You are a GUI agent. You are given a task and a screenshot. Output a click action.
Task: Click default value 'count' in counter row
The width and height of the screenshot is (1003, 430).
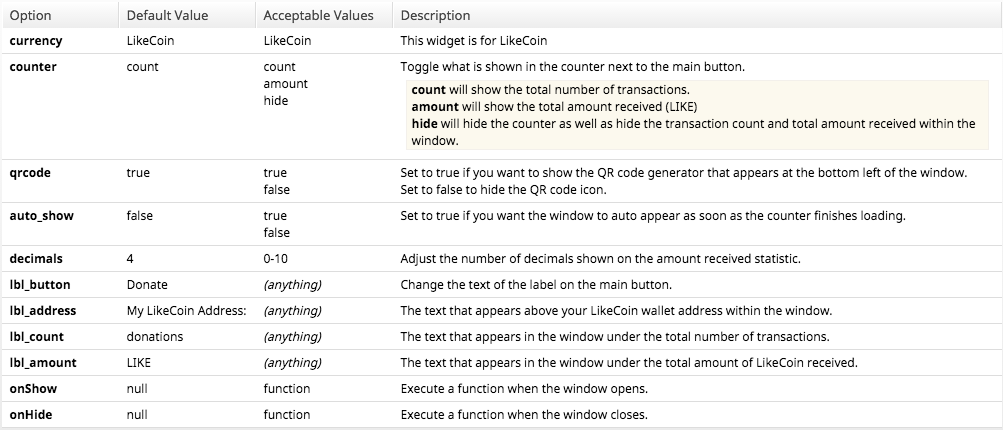pyautogui.click(x=143, y=67)
